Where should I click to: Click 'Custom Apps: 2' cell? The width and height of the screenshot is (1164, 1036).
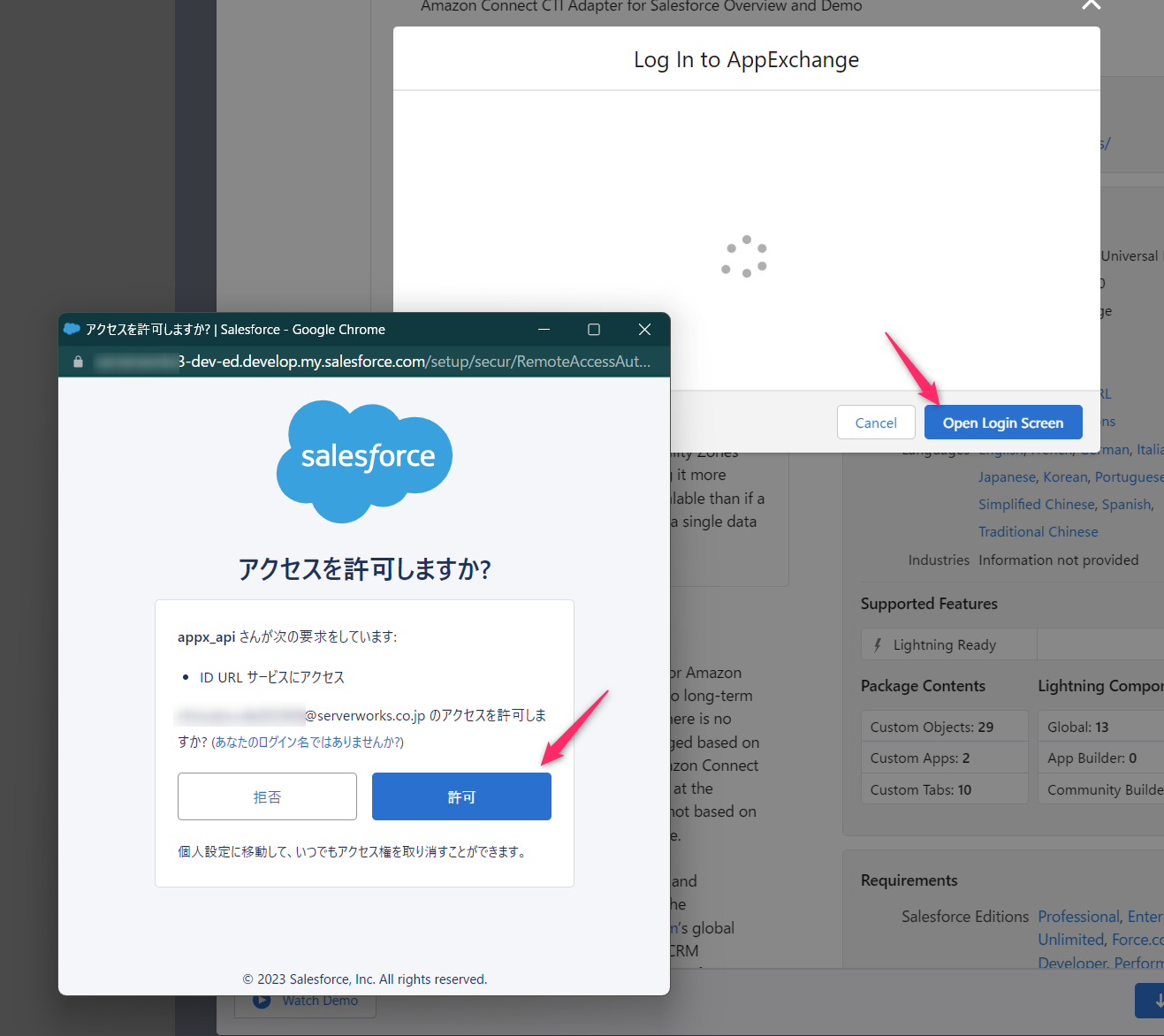point(944,758)
